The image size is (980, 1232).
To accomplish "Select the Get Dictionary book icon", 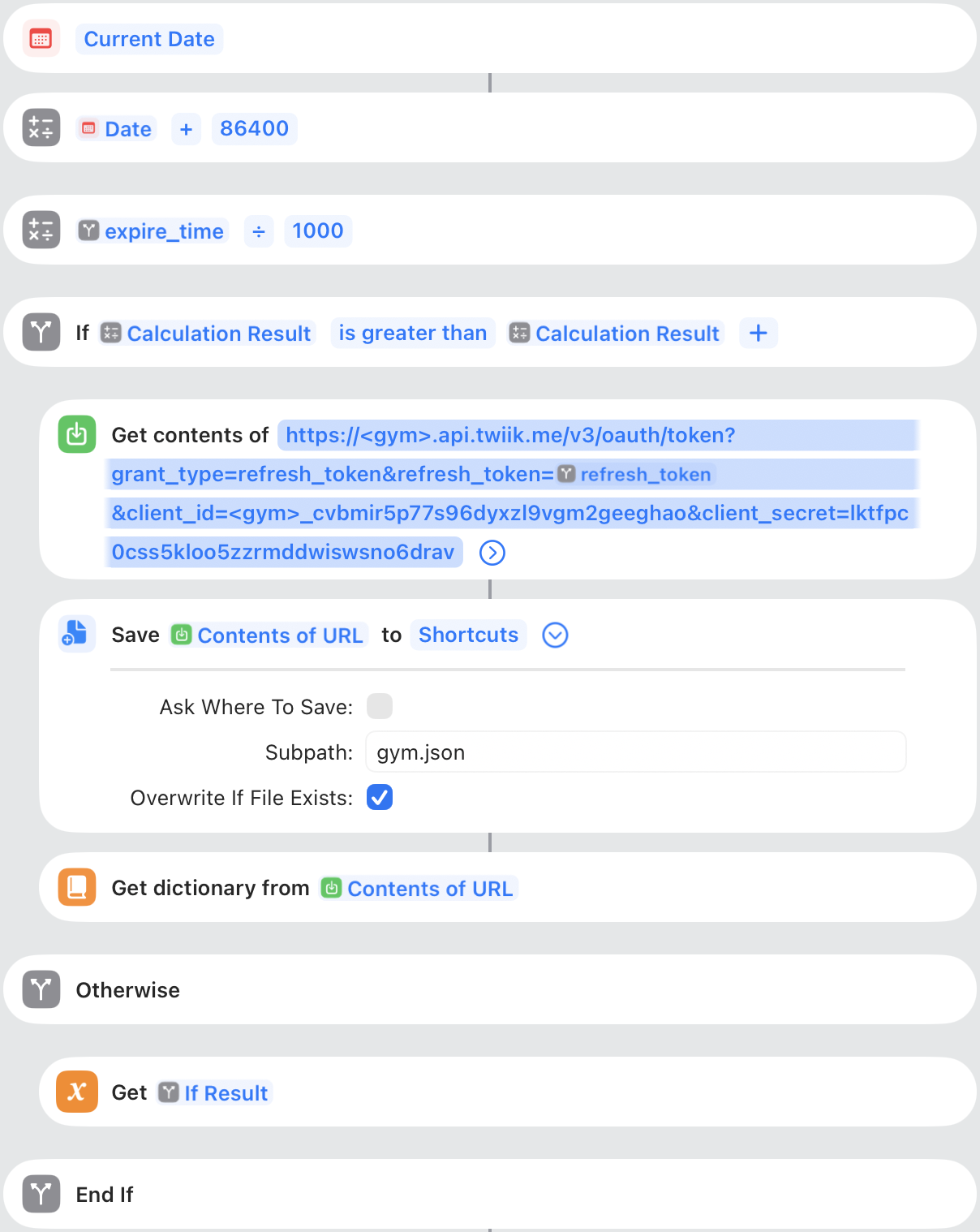I will tap(76, 887).
